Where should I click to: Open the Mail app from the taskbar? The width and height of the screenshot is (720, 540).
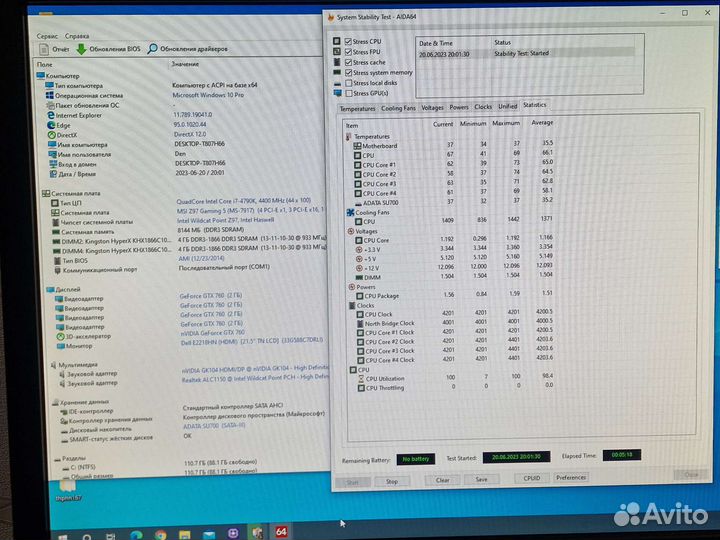click(x=209, y=535)
